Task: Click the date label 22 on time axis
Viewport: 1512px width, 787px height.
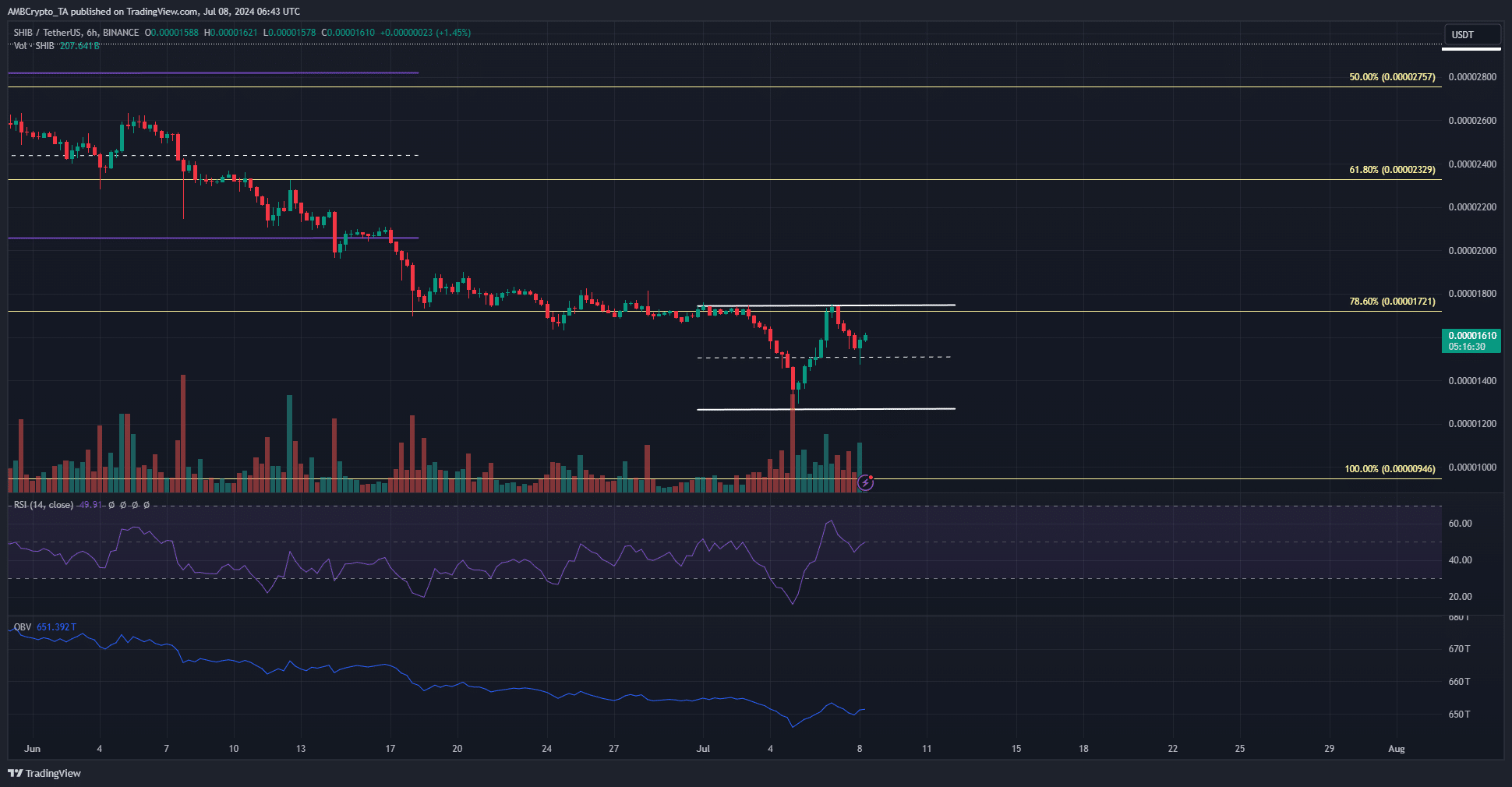Action: (x=1173, y=749)
